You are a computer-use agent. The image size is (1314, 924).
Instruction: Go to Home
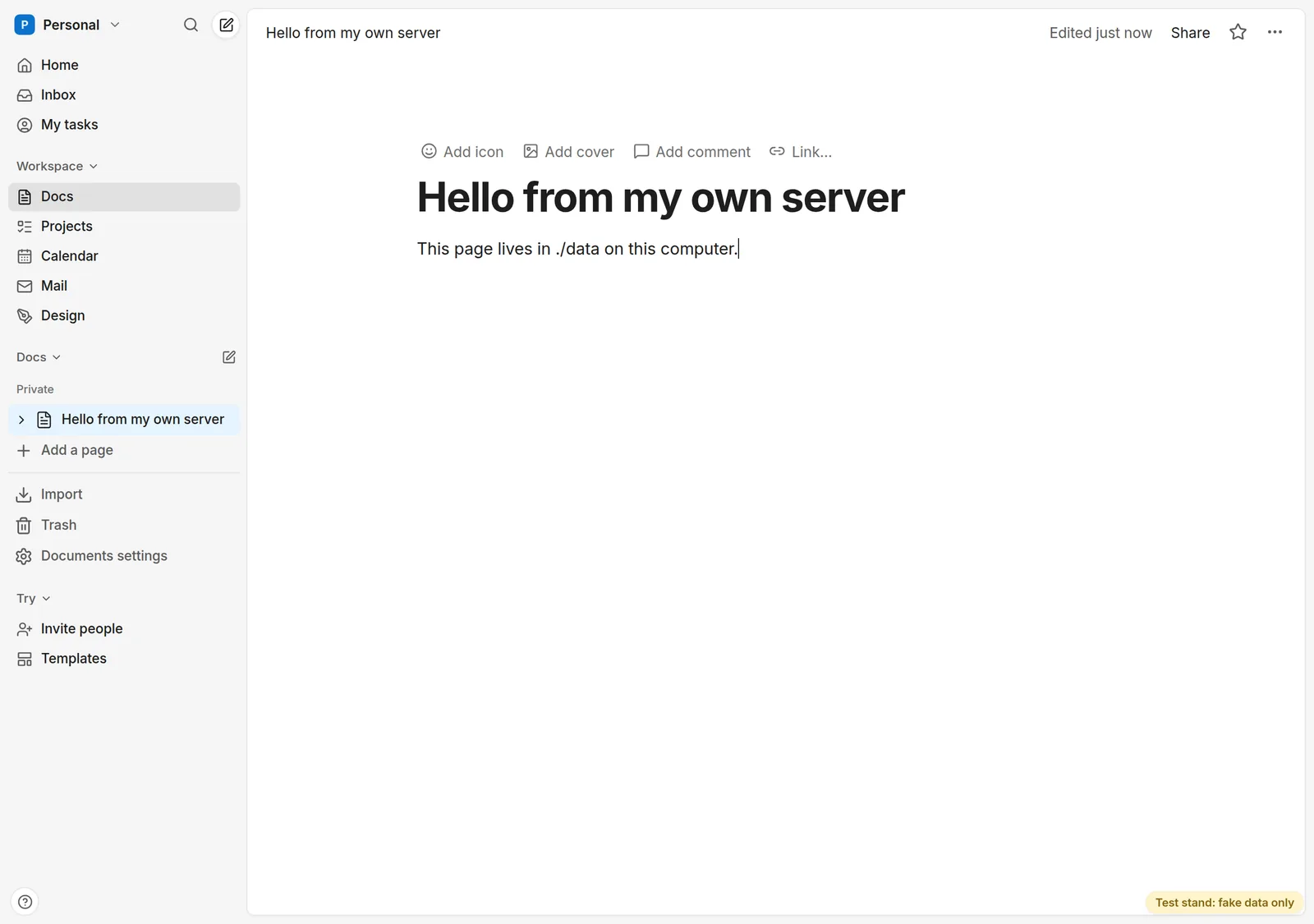pyautogui.click(x=124, y=65)
